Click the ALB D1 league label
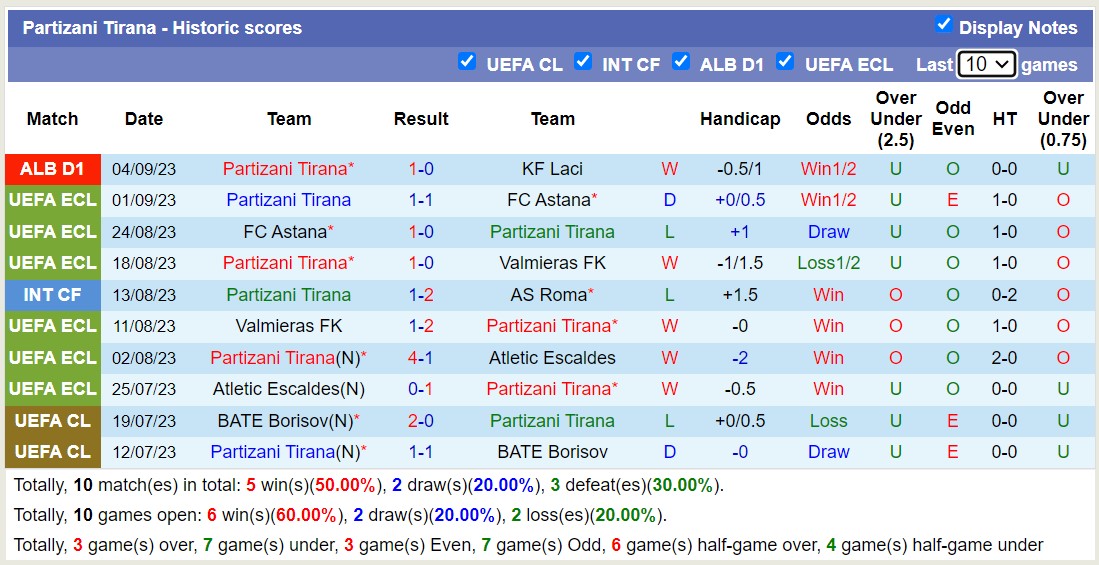 53,169
